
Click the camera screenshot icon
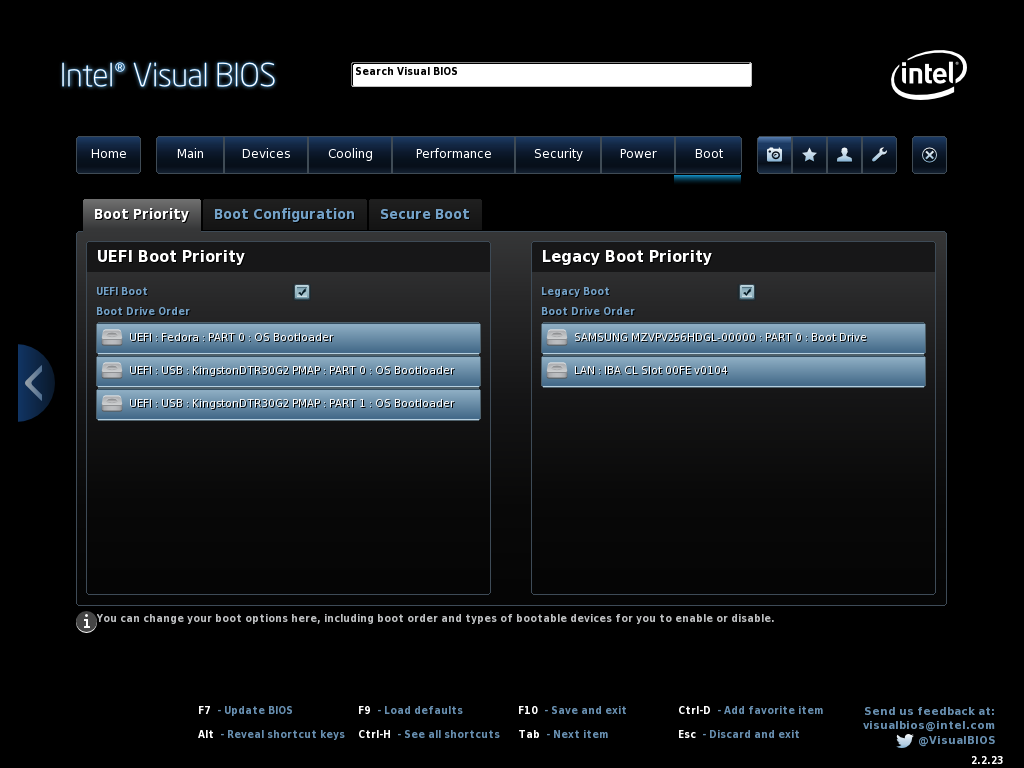[774, 155]
